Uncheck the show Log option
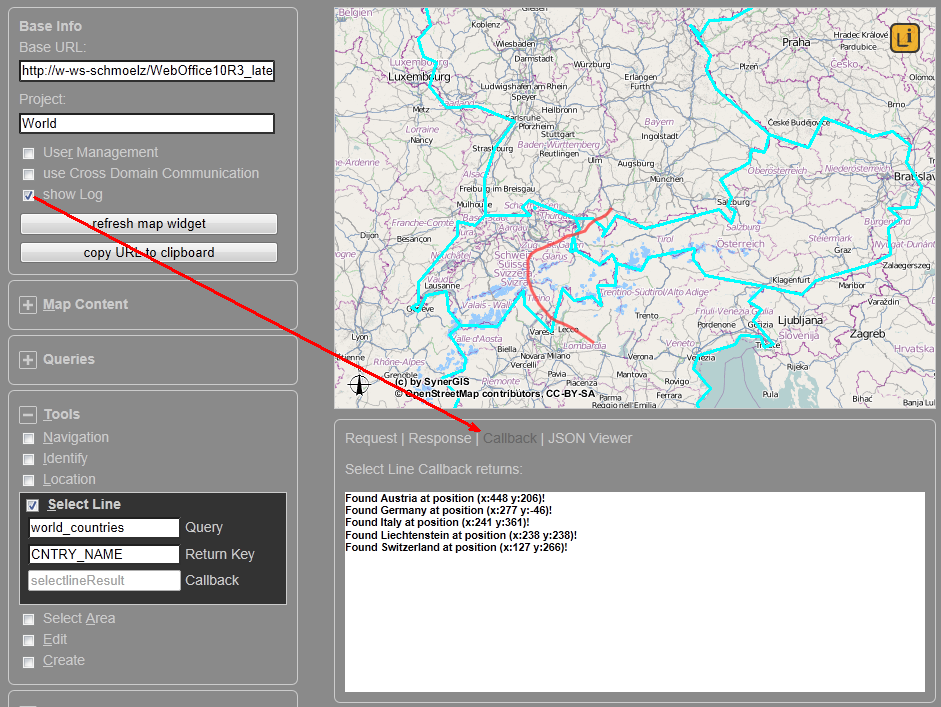The height and width of the screenshot is (707, 941). [x=28, y=195]
